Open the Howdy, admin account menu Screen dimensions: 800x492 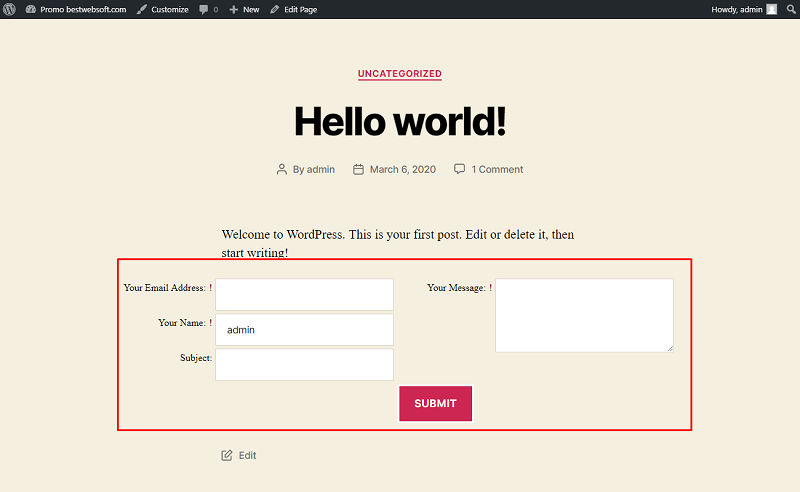pyautogui.click(x=744, y=9)
